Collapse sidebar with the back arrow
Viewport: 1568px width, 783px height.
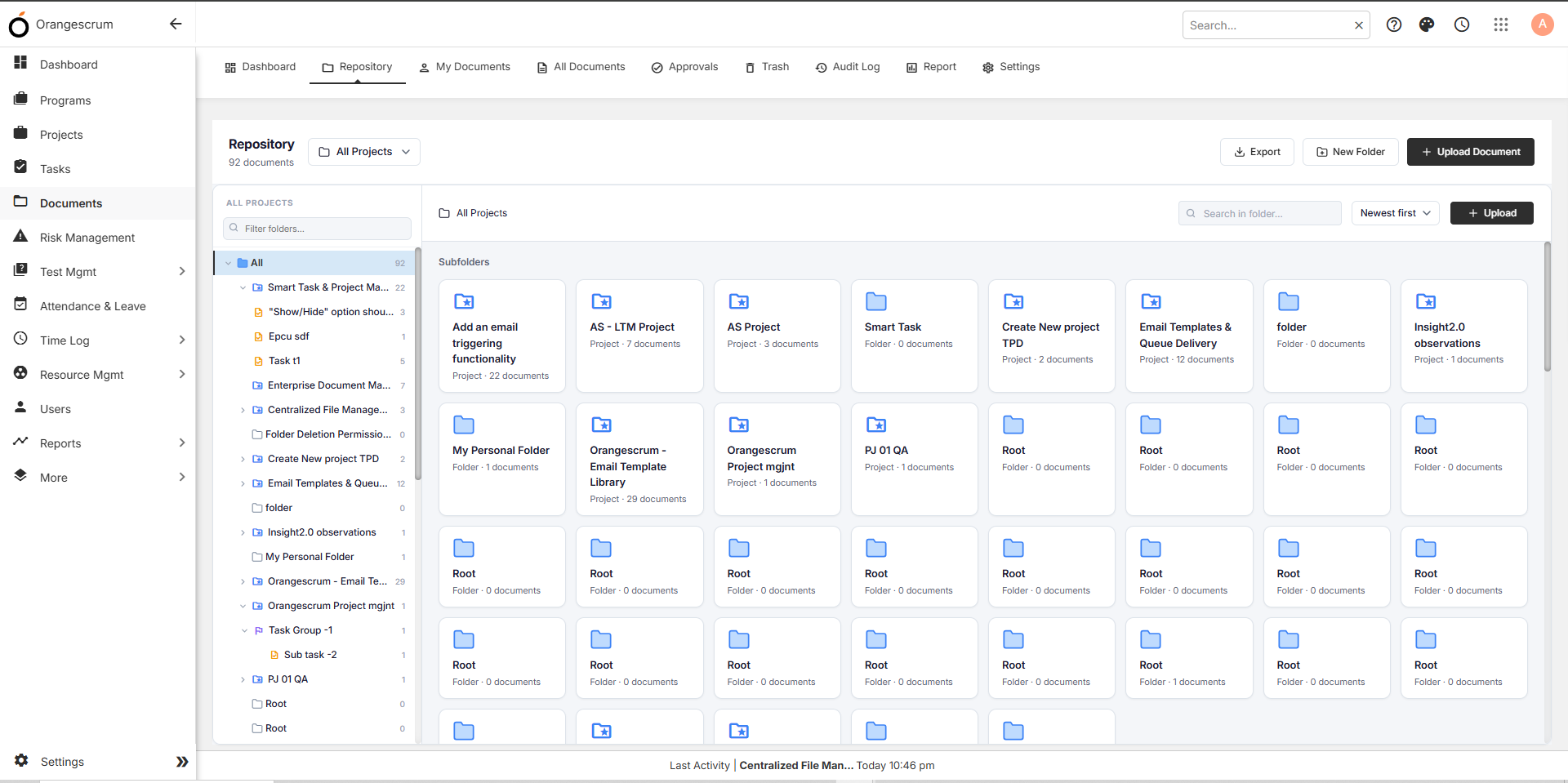tap(176, 24)
